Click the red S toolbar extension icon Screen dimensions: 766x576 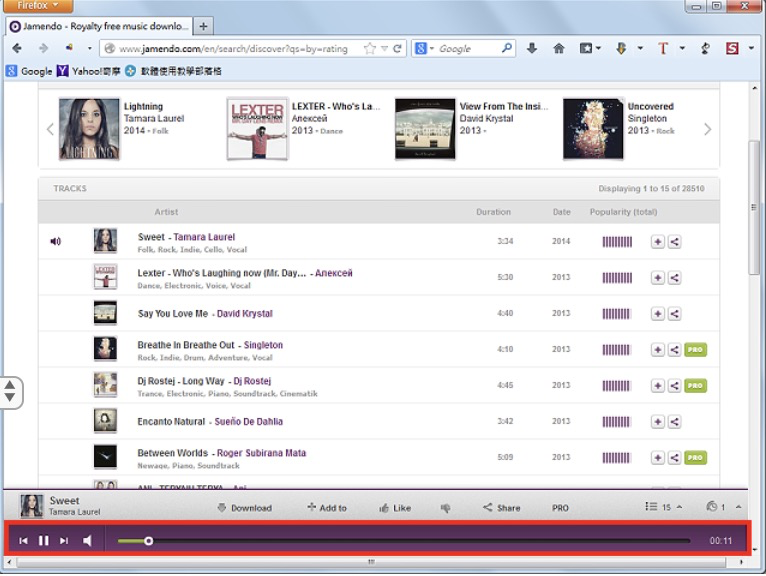[732, 48]
